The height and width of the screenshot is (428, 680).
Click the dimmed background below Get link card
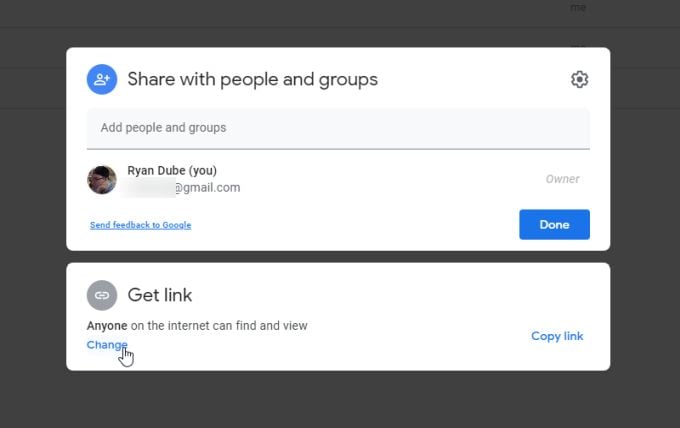pyautogui.click(x=338, y=400)
